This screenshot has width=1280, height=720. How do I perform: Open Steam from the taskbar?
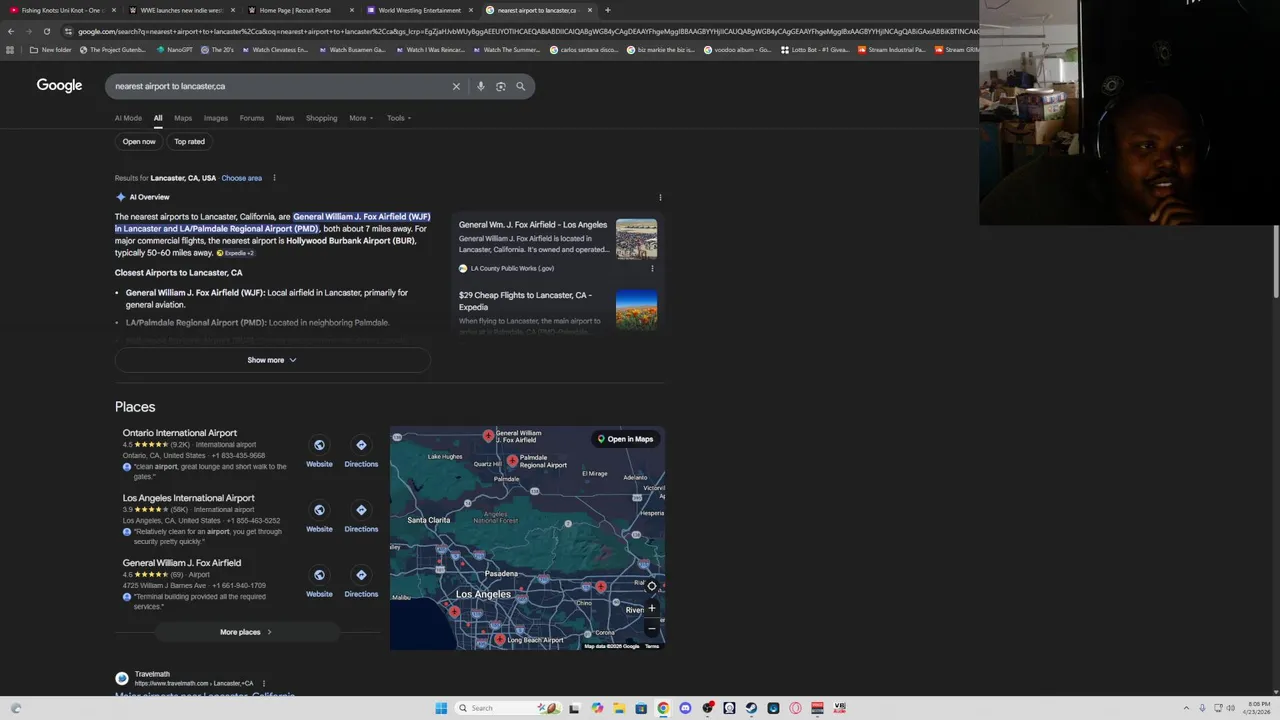(x=751, y=708)
